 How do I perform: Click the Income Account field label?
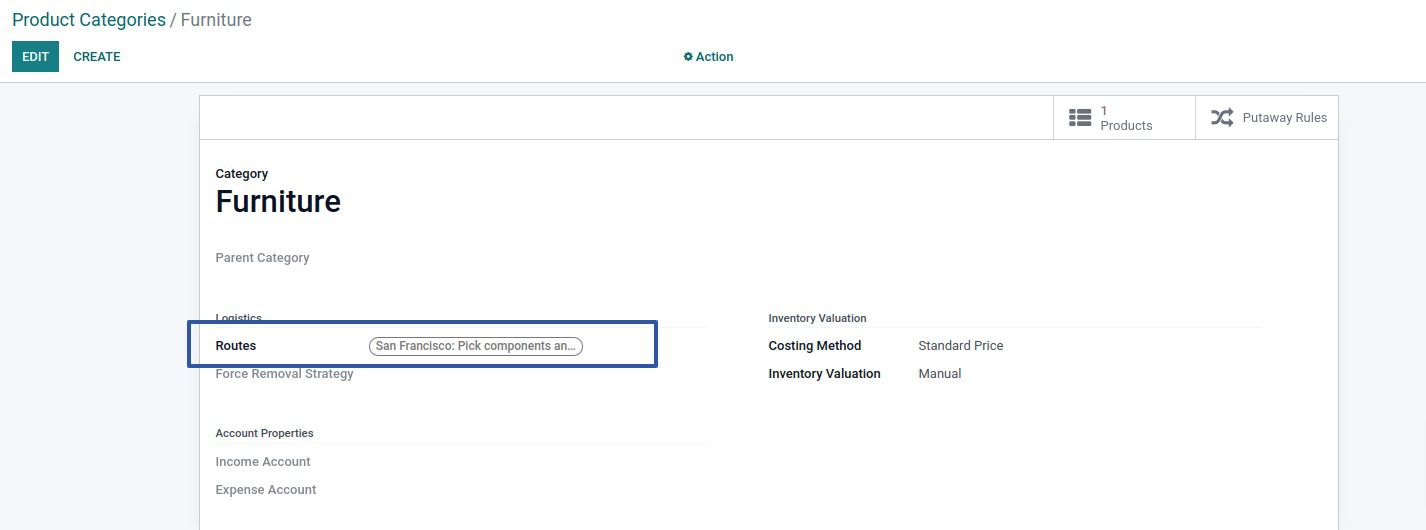263,462
